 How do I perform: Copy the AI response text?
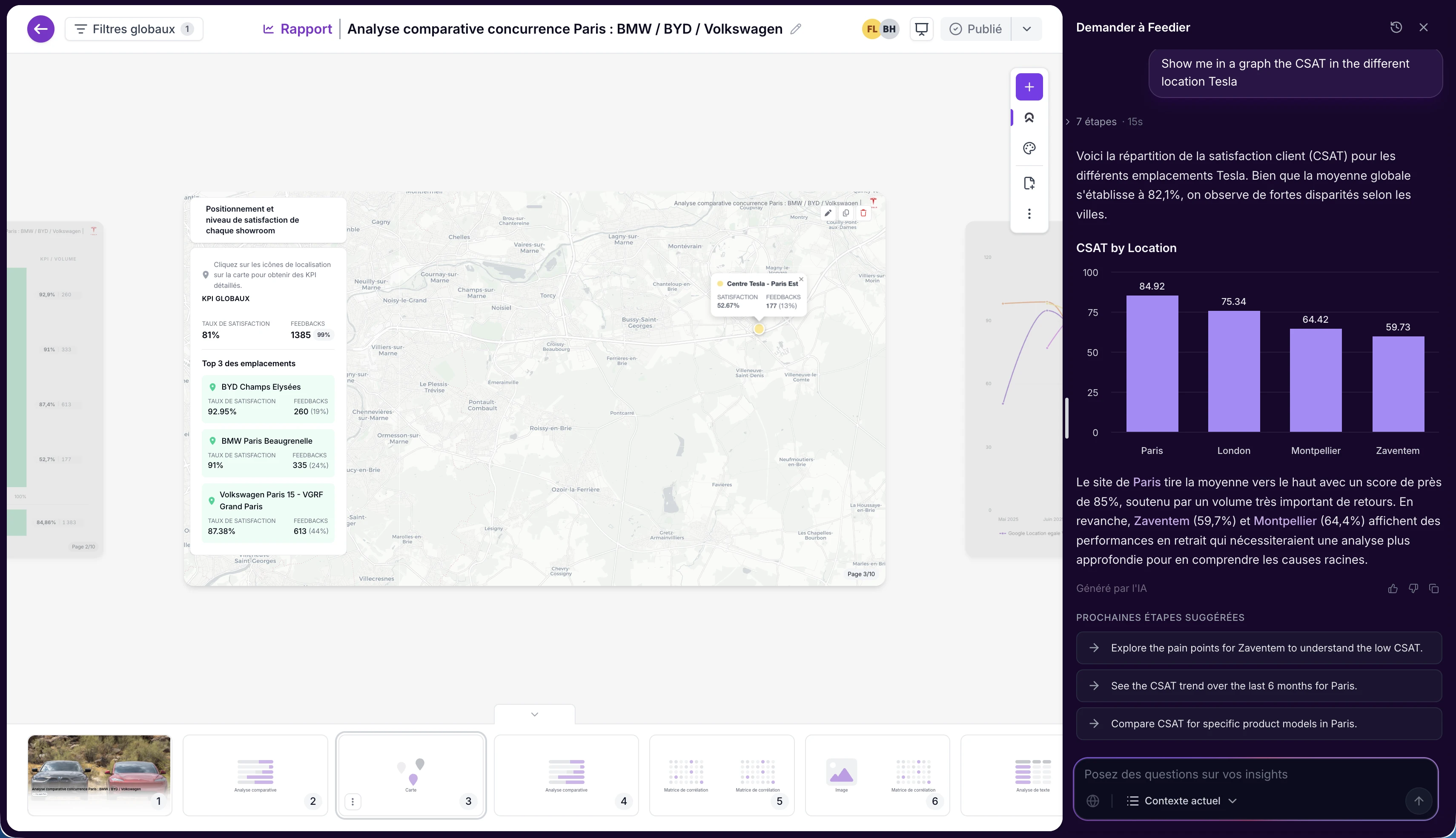(1433, 588)
